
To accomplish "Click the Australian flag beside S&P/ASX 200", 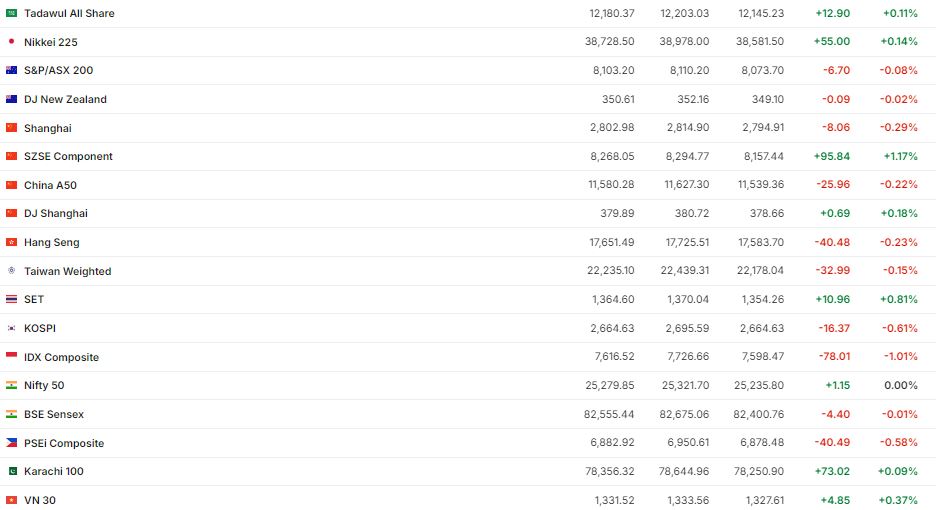I will [x=11, y=71].
